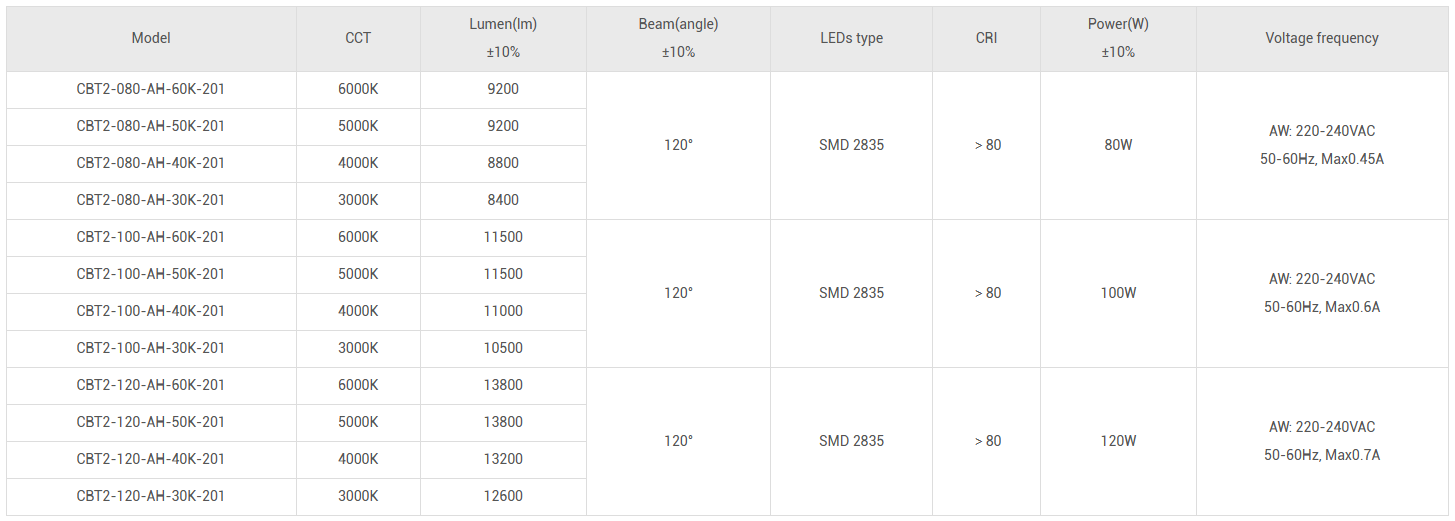Click the 120W power cell
The image size is (1455, 521).
[x=1118, y=441]
